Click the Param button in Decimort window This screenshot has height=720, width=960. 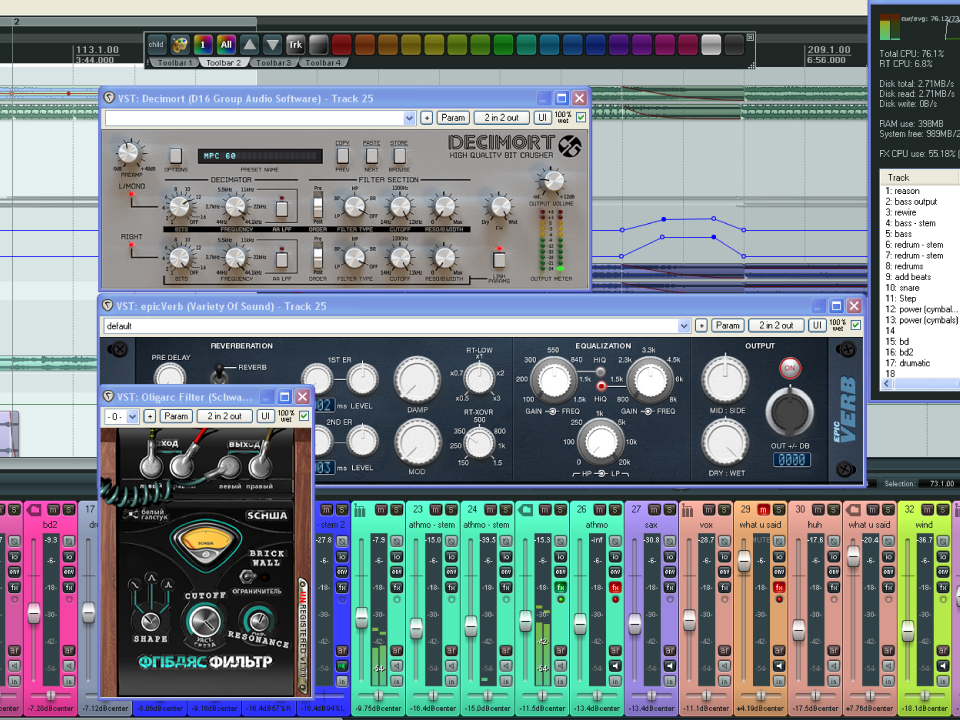(453, 118)
